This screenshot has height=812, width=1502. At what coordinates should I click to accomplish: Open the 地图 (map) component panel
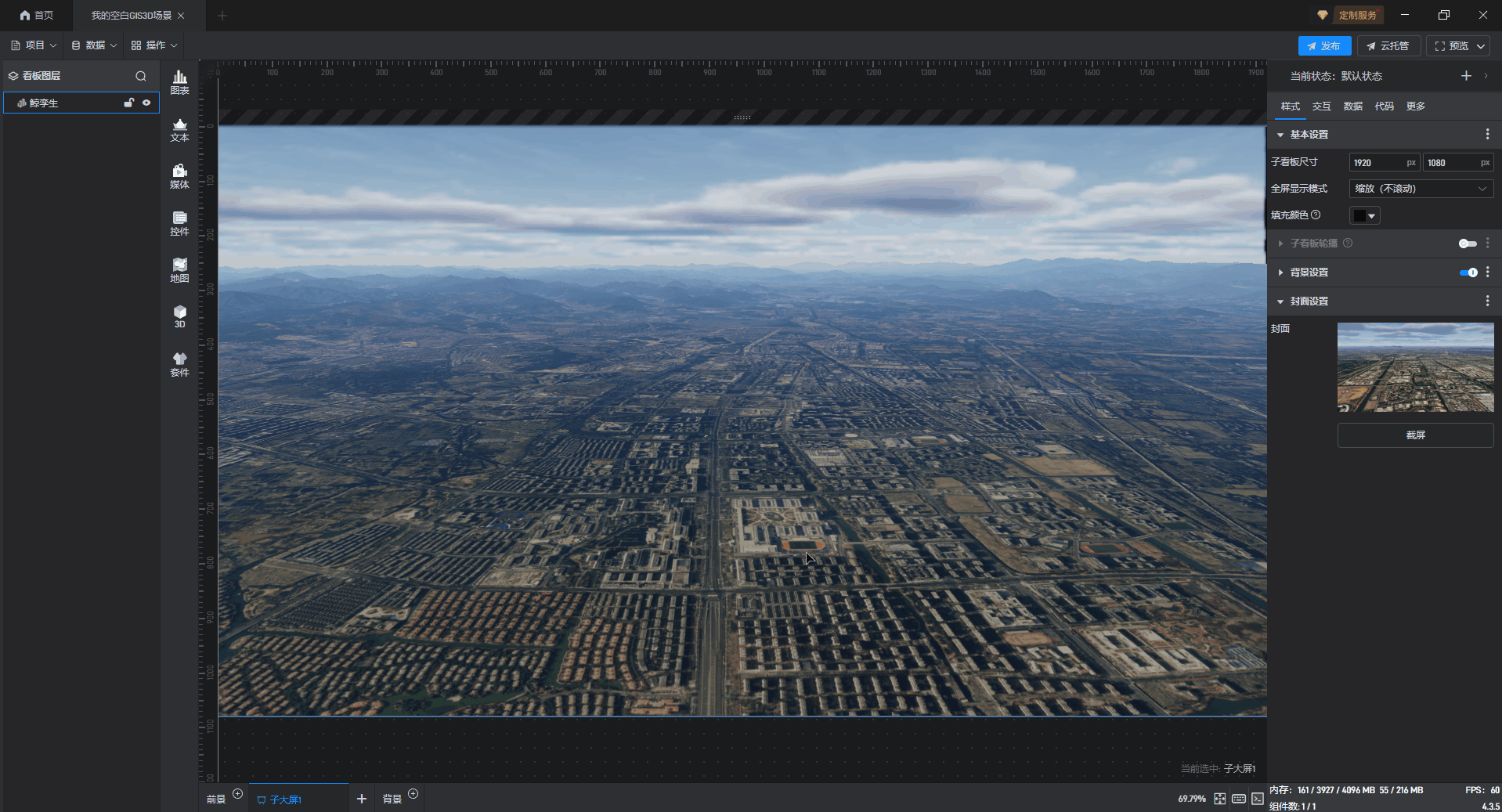[179, 270]
